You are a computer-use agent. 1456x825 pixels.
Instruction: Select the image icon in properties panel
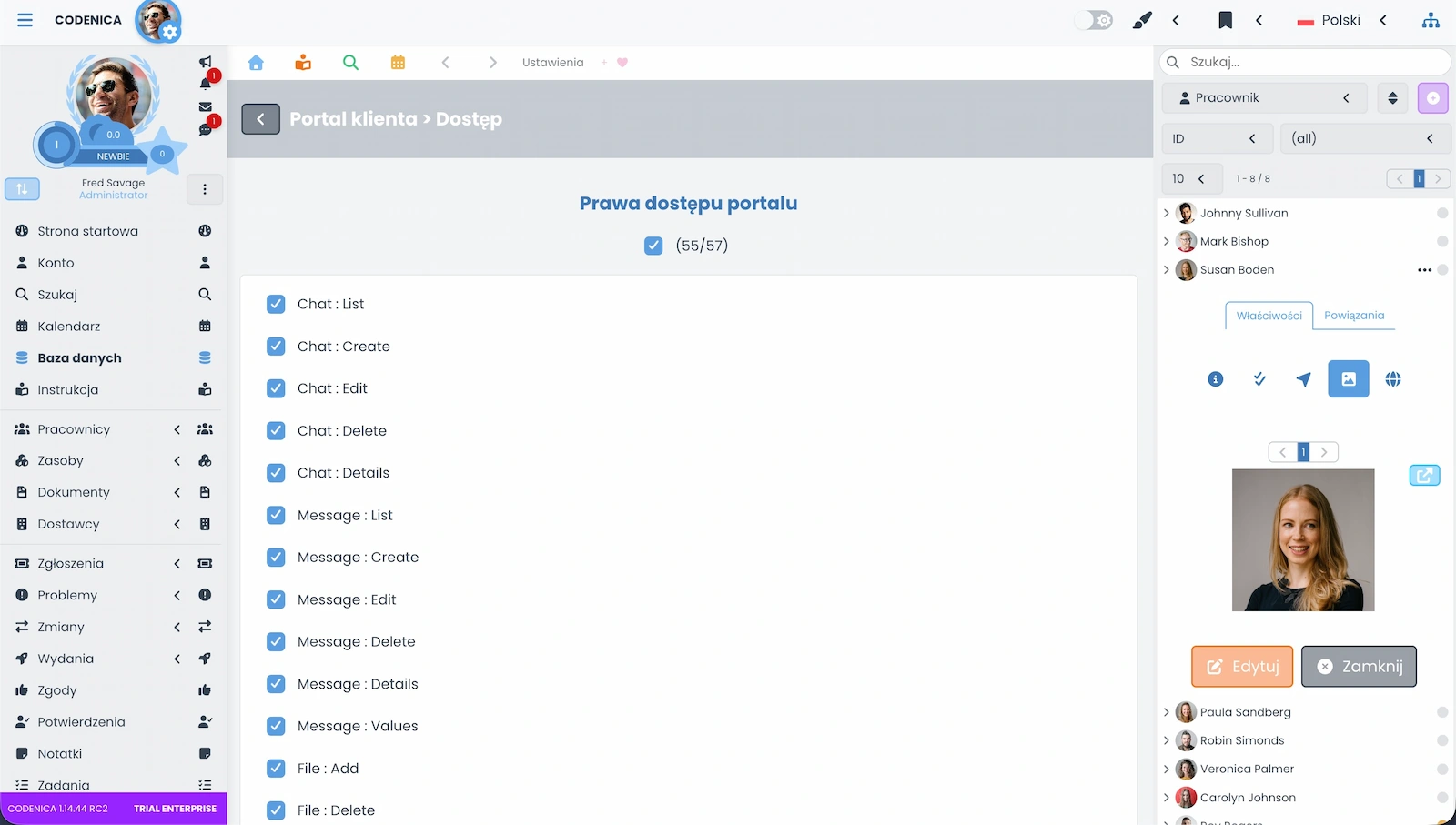[1348, 379]
